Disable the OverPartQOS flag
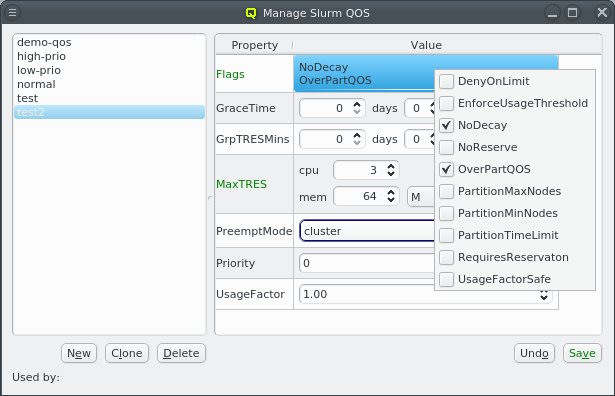This screenshot has width=615, height=396. pos(446,169)
